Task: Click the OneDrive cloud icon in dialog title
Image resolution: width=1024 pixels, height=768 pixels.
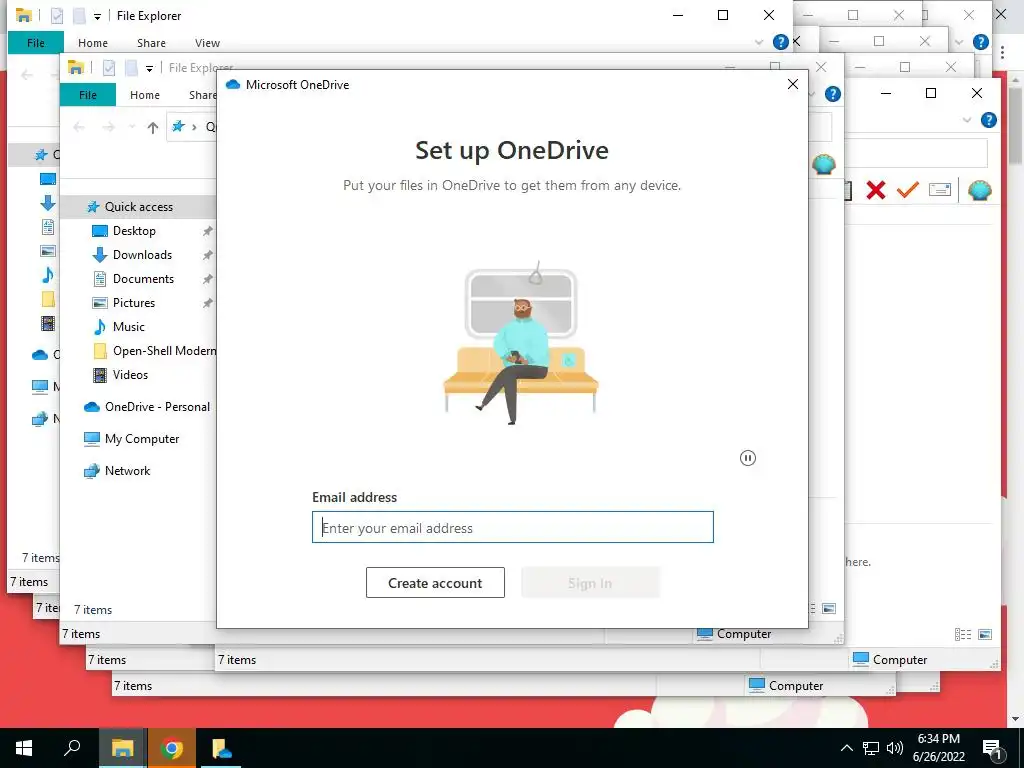Action: pos(233,84)
